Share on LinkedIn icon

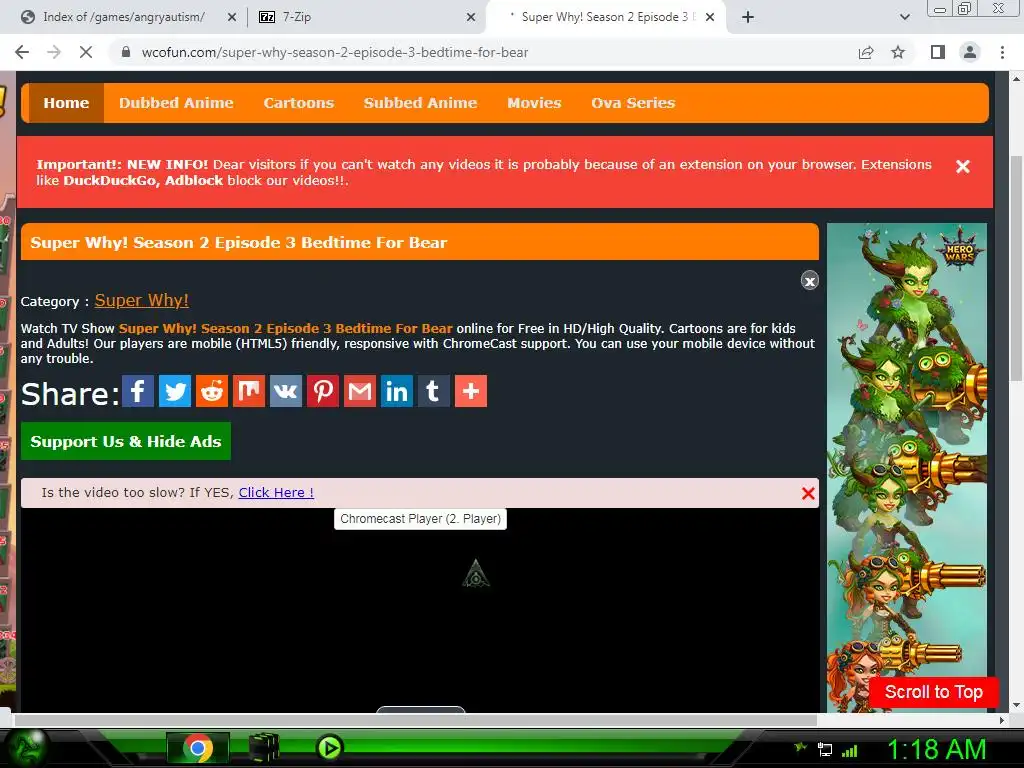(x=397, y=391)
